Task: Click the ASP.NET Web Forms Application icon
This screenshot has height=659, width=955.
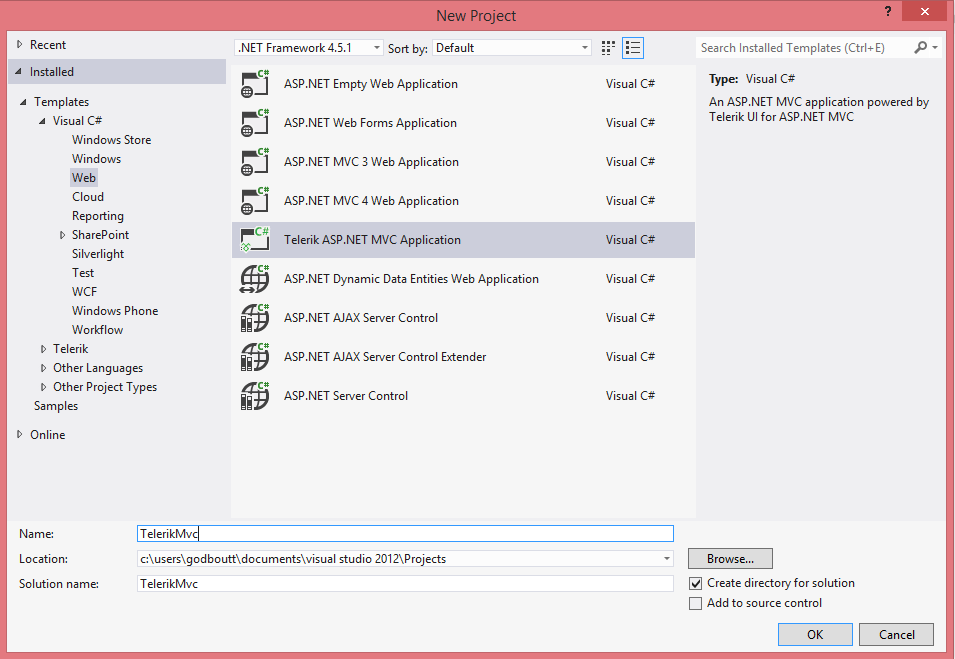Action: [x=255, y=123]
